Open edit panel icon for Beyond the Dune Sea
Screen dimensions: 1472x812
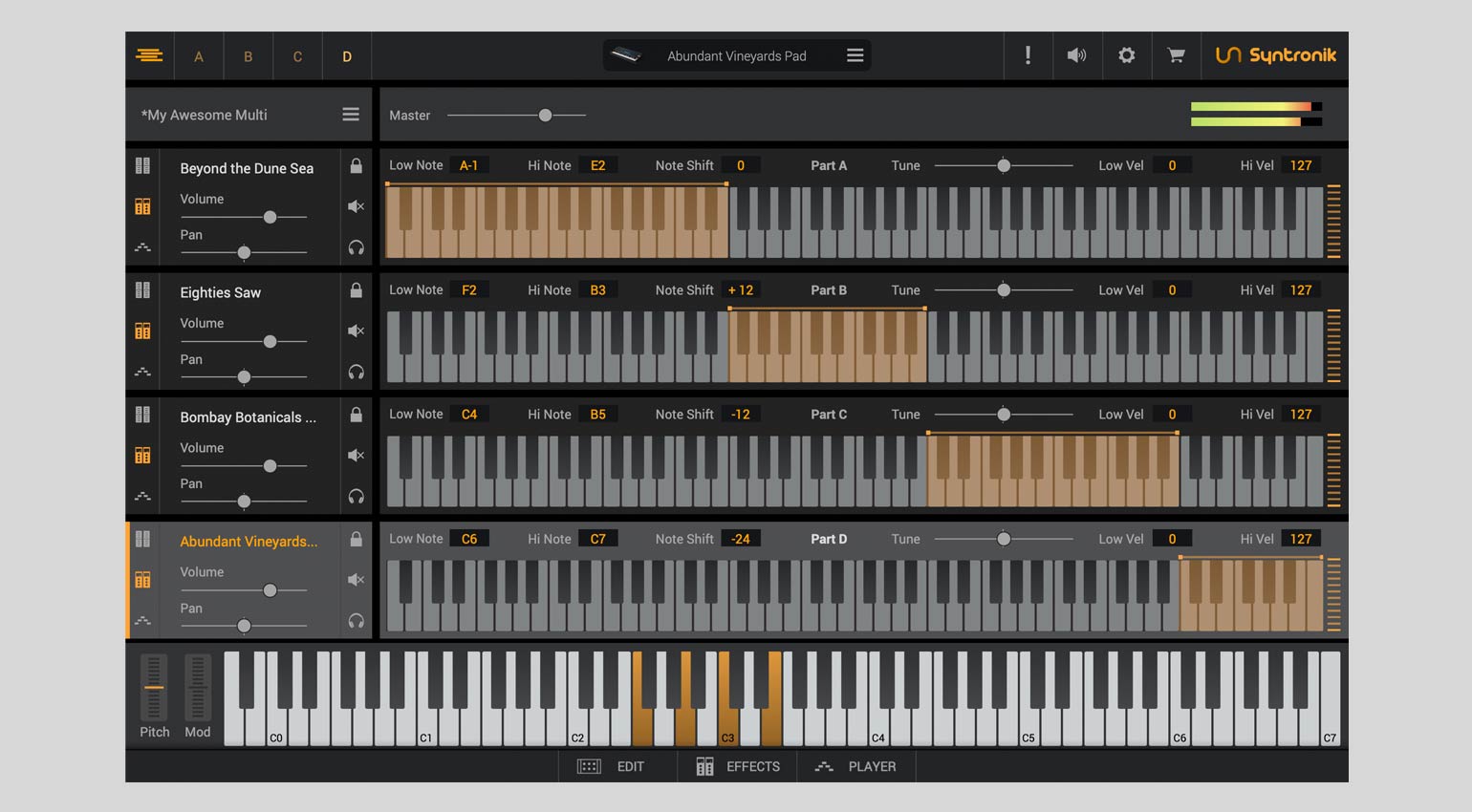pos(142,165)
